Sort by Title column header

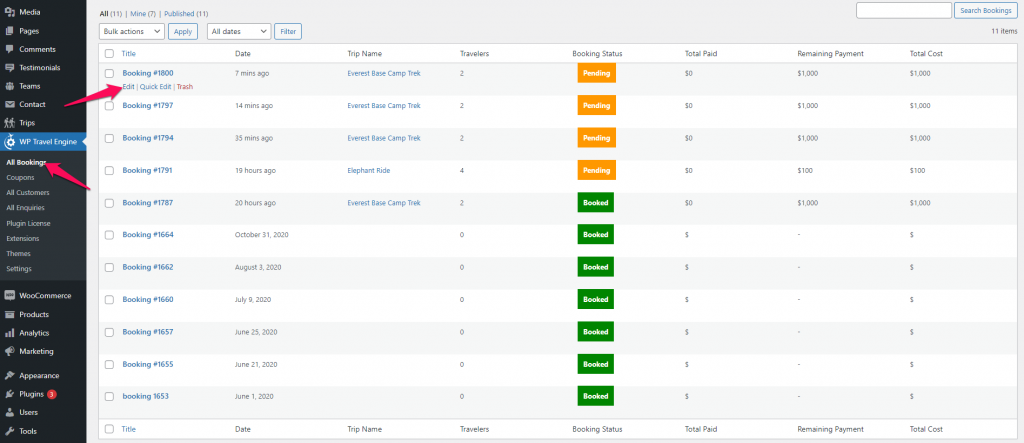pyautogui.click(x=129, y=54)
